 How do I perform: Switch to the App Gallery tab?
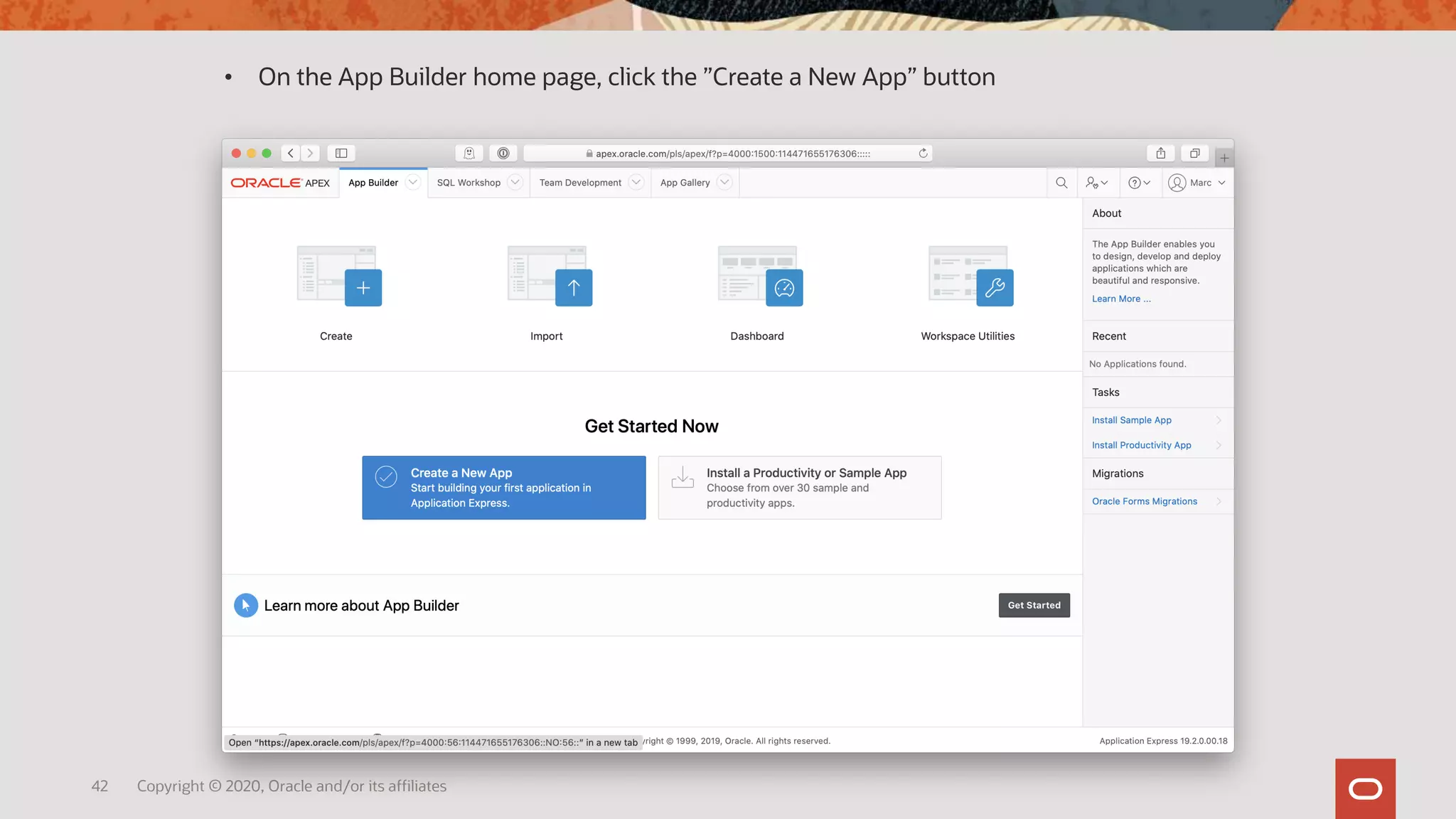point(685,183)
